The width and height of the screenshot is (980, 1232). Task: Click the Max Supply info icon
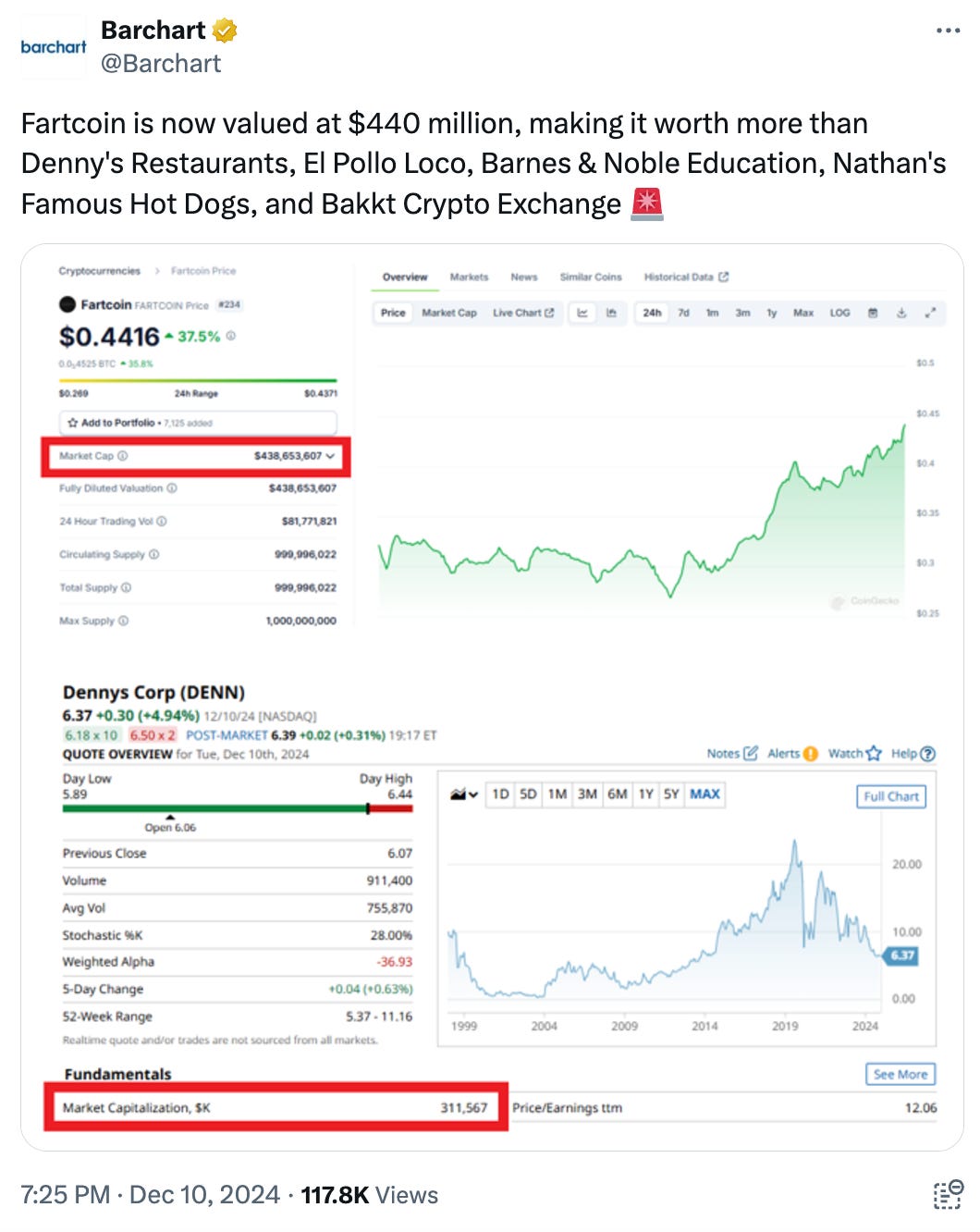point(124,621)
